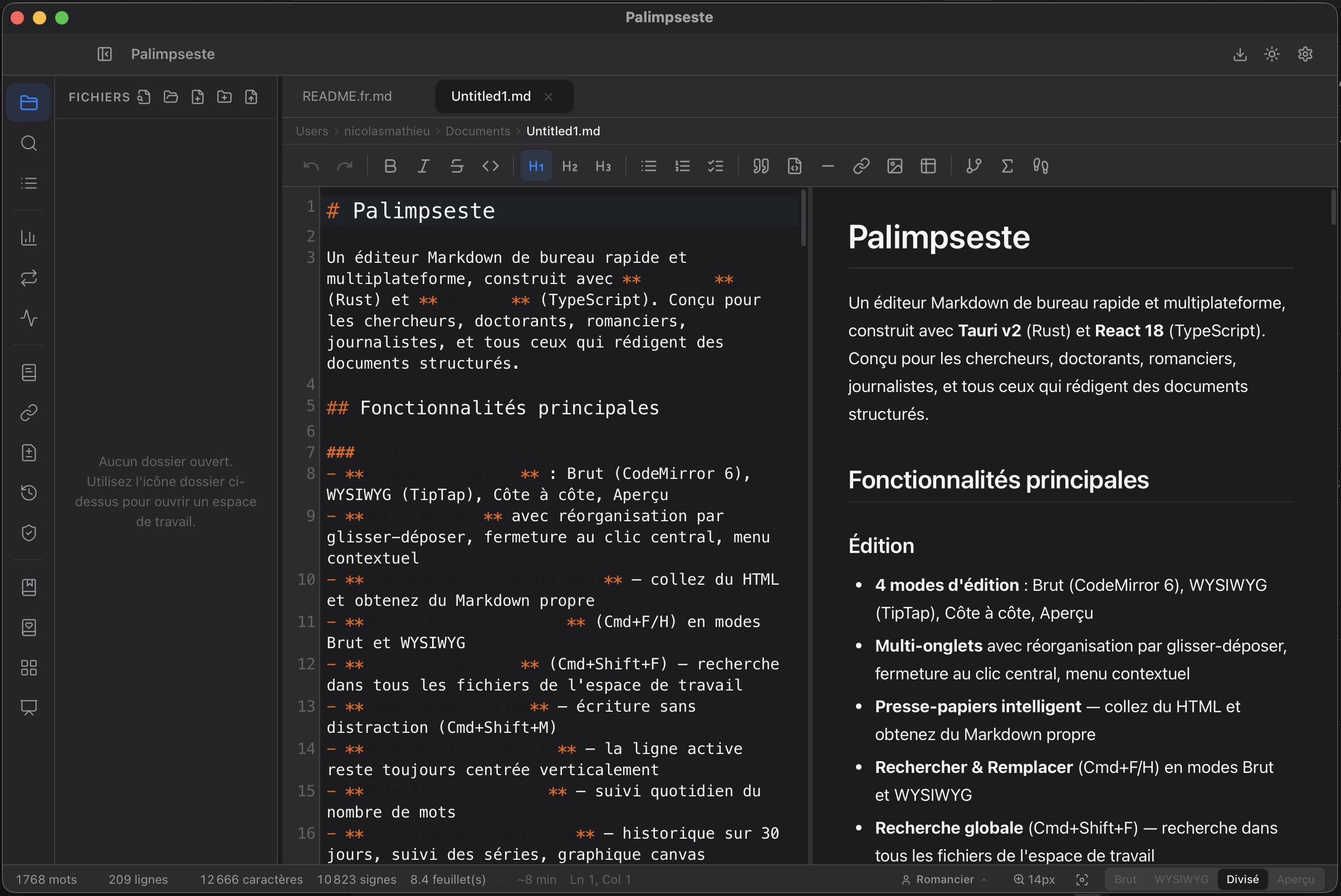Screen dimensions: 1341x896
Task: Open the version history clock panel
Action: tap(28, 493)
